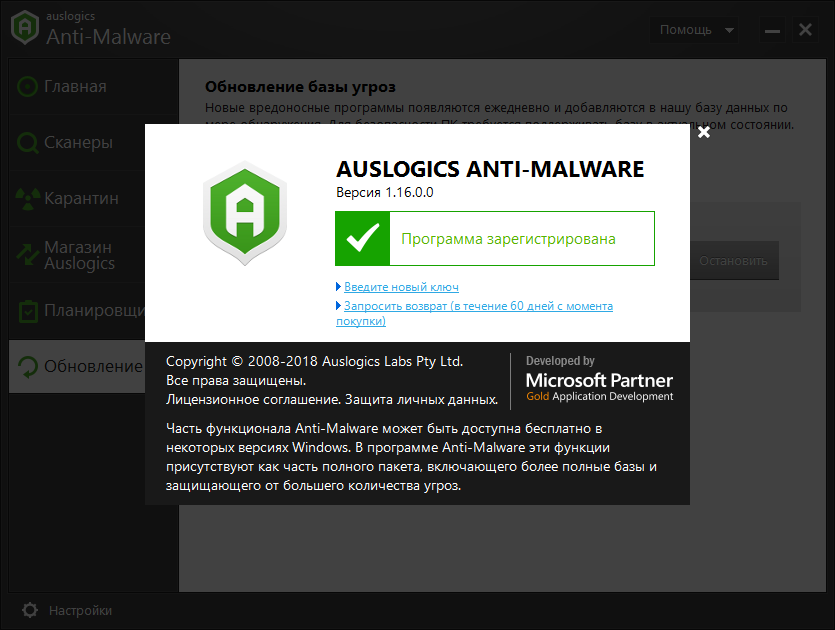
Task: Open 'Лицензионное соглашение' license agreement link
Action: [x=253, y=399]
